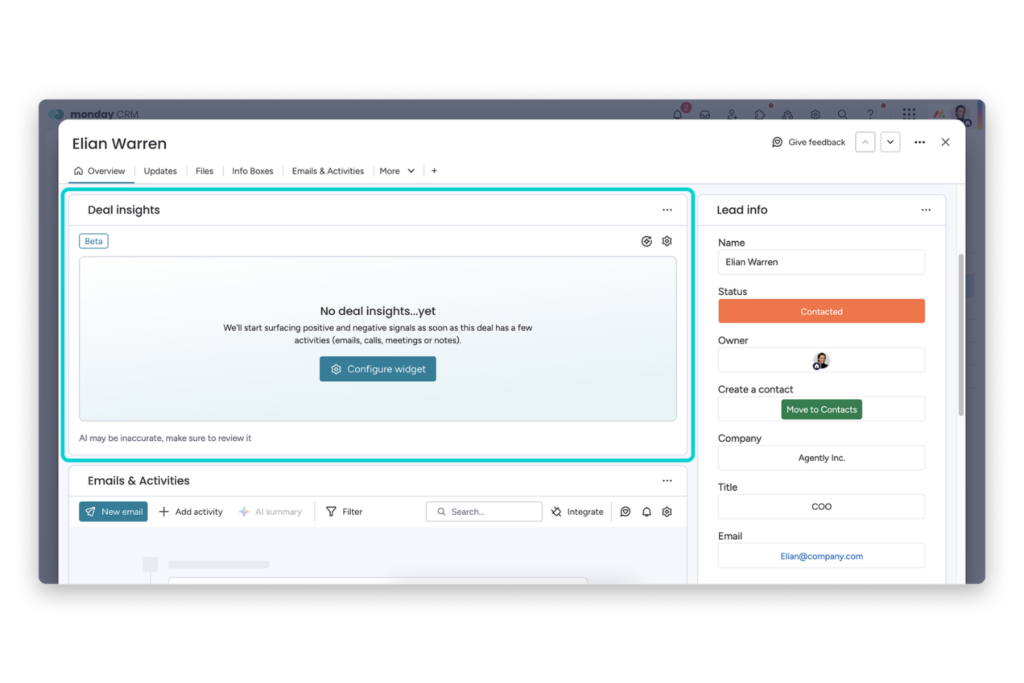
Task: Click Move to Contacts button
Action: point(822,409)
